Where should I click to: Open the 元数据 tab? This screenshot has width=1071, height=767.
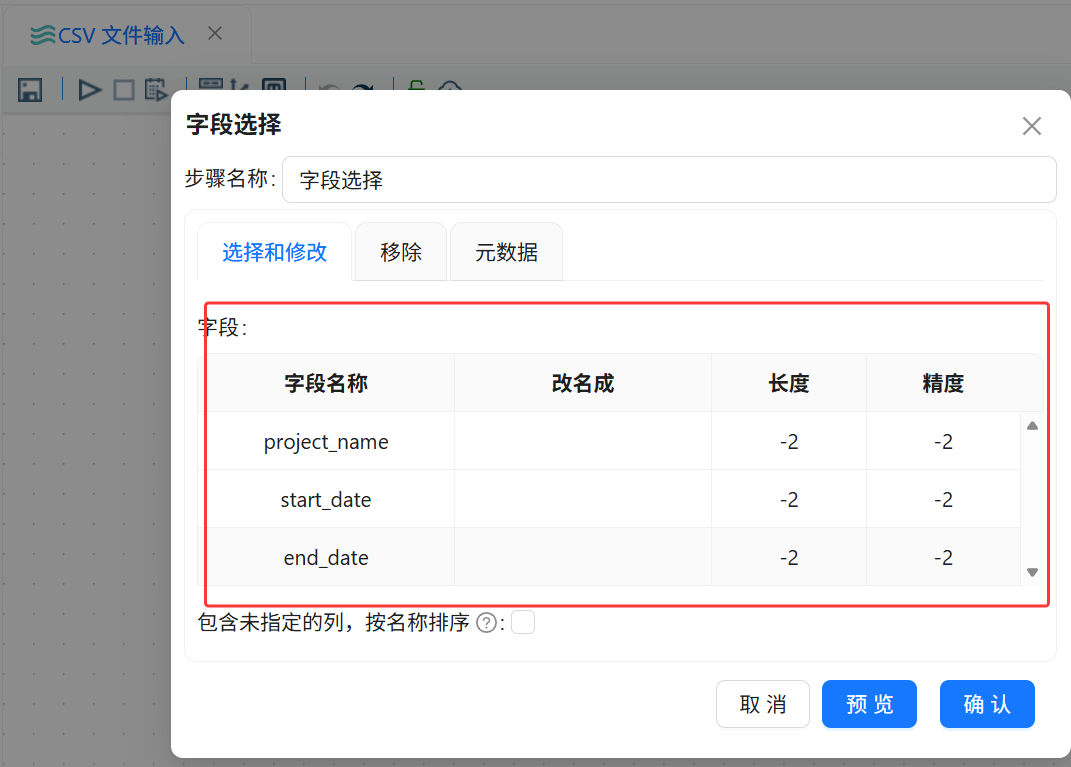click(x=506, y=252)
